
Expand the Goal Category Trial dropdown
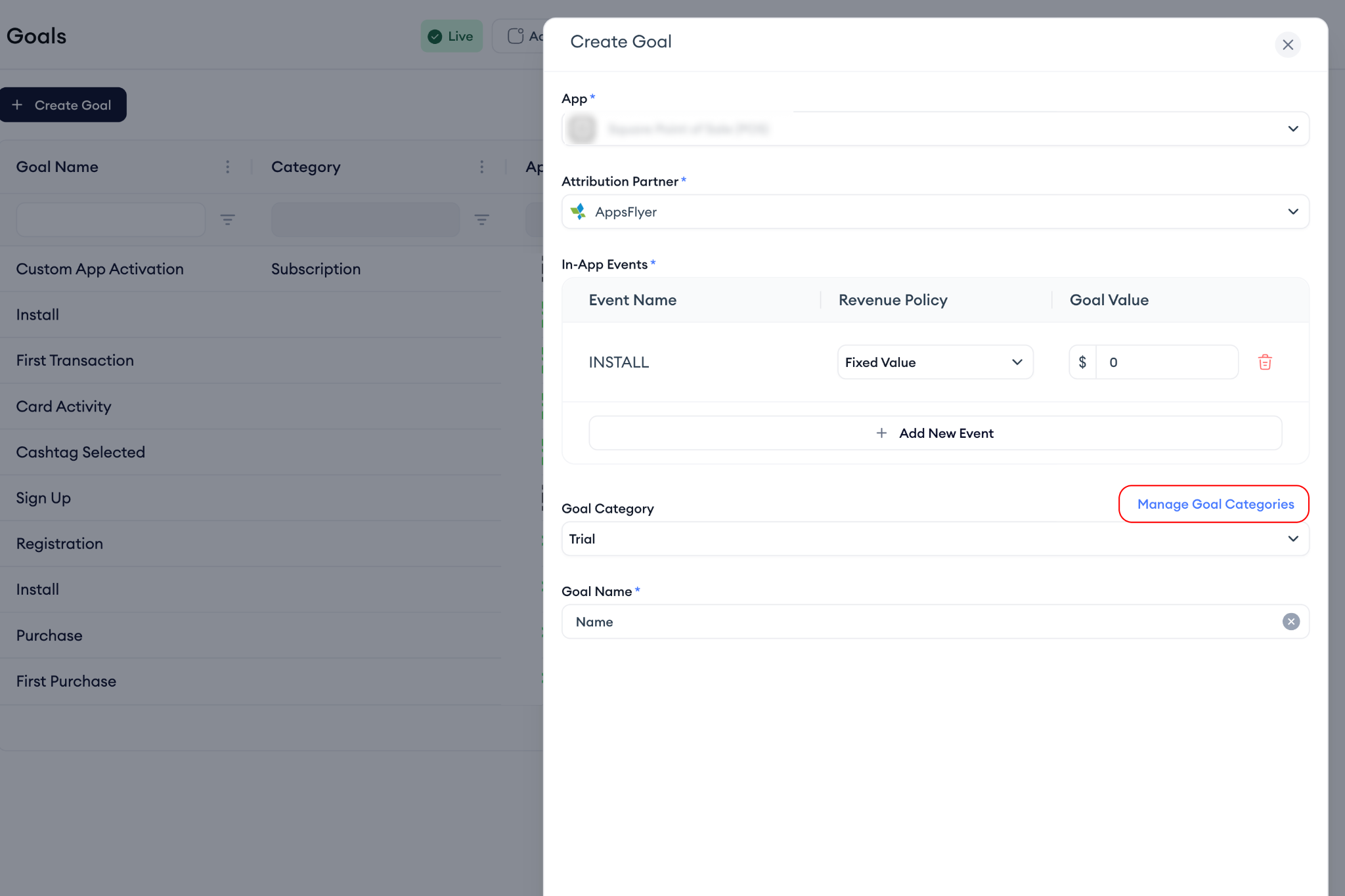pyautogui.click(x=1292, y=539)
